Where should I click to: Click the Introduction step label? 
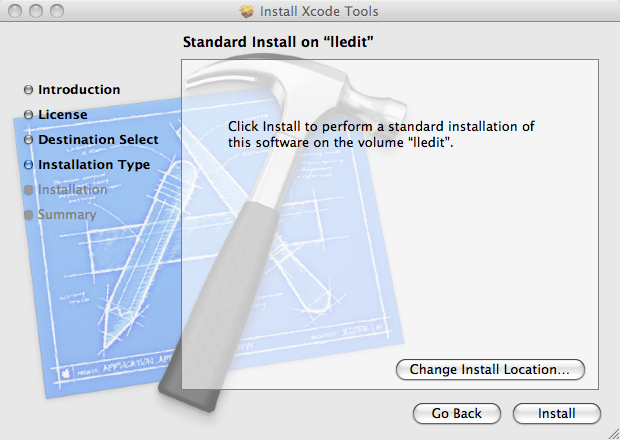tap(79, 90)
